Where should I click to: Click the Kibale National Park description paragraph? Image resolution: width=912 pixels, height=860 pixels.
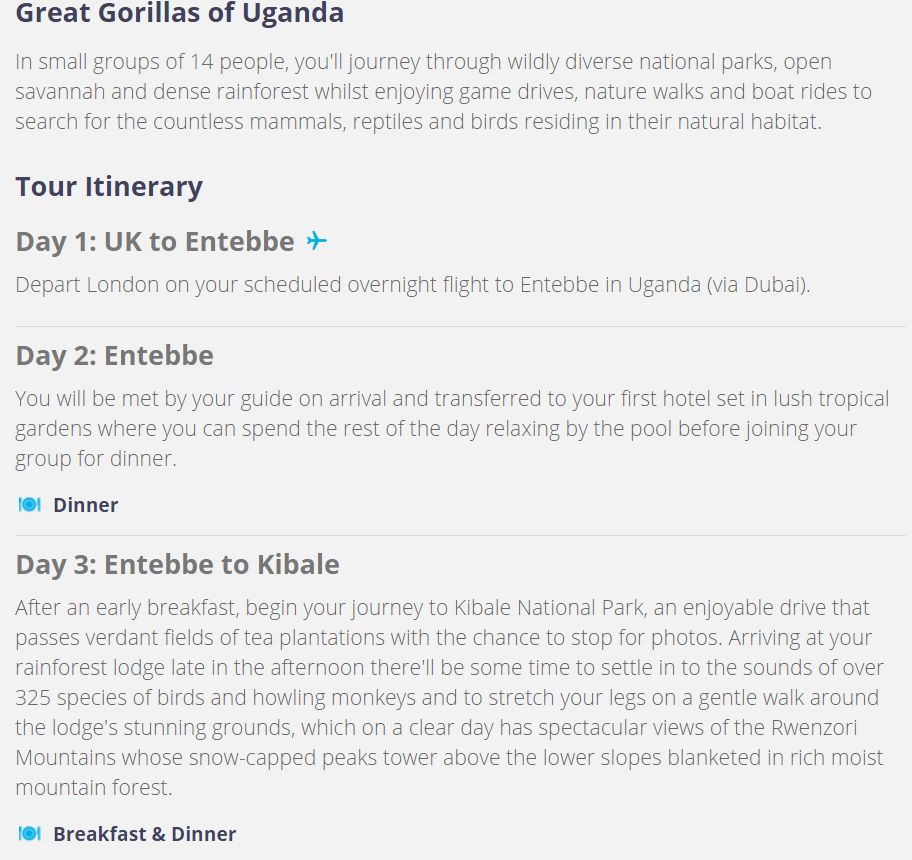pos(450,698)
